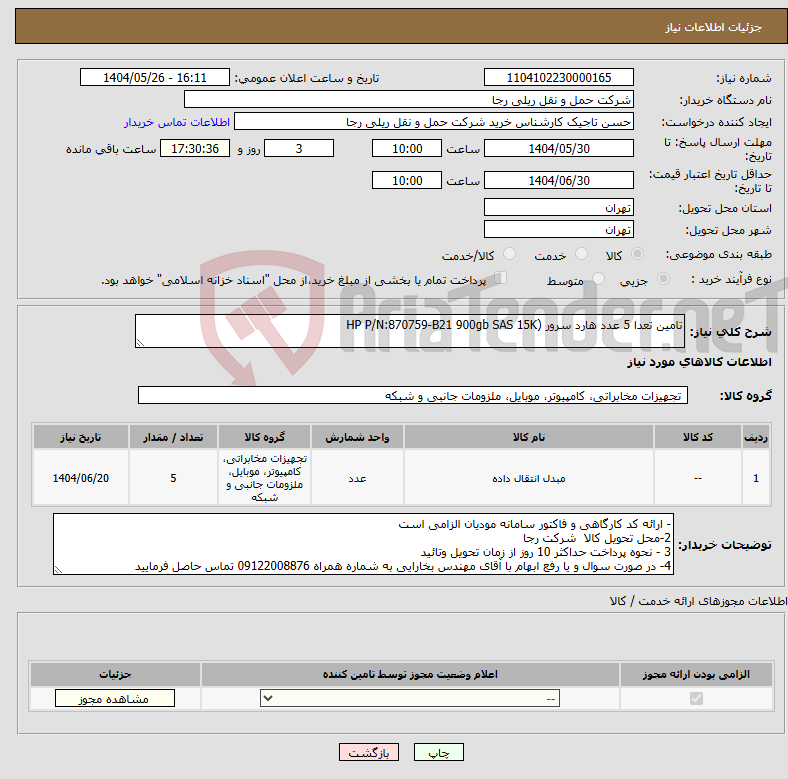The width and height of the screenshot is (788, 779).
Task: Click the response deadline hour 10:00
Action: pos(407,148)
